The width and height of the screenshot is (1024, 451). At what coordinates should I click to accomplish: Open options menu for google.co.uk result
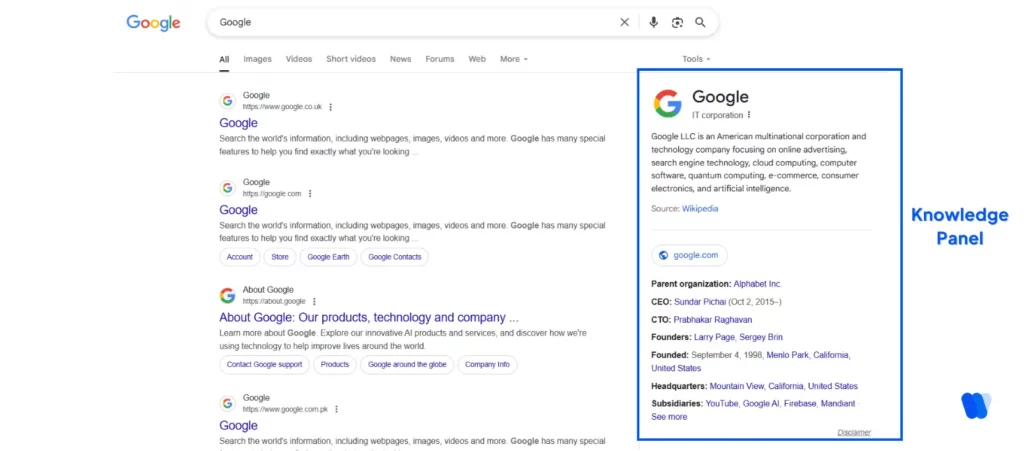331,107
